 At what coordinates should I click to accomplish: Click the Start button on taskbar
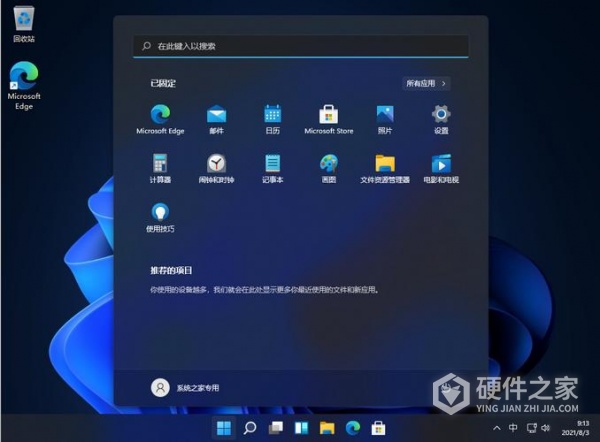click(224, 428)
